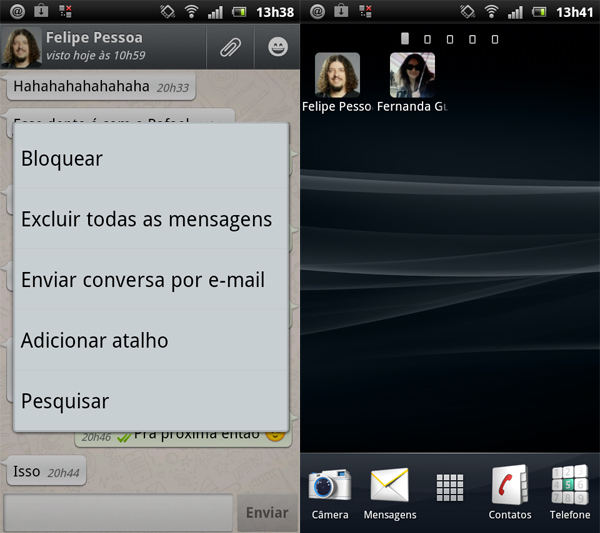Choose Pesquisar in the menu
The width and height of the screenshot is (600, 533).
[150, 401]
